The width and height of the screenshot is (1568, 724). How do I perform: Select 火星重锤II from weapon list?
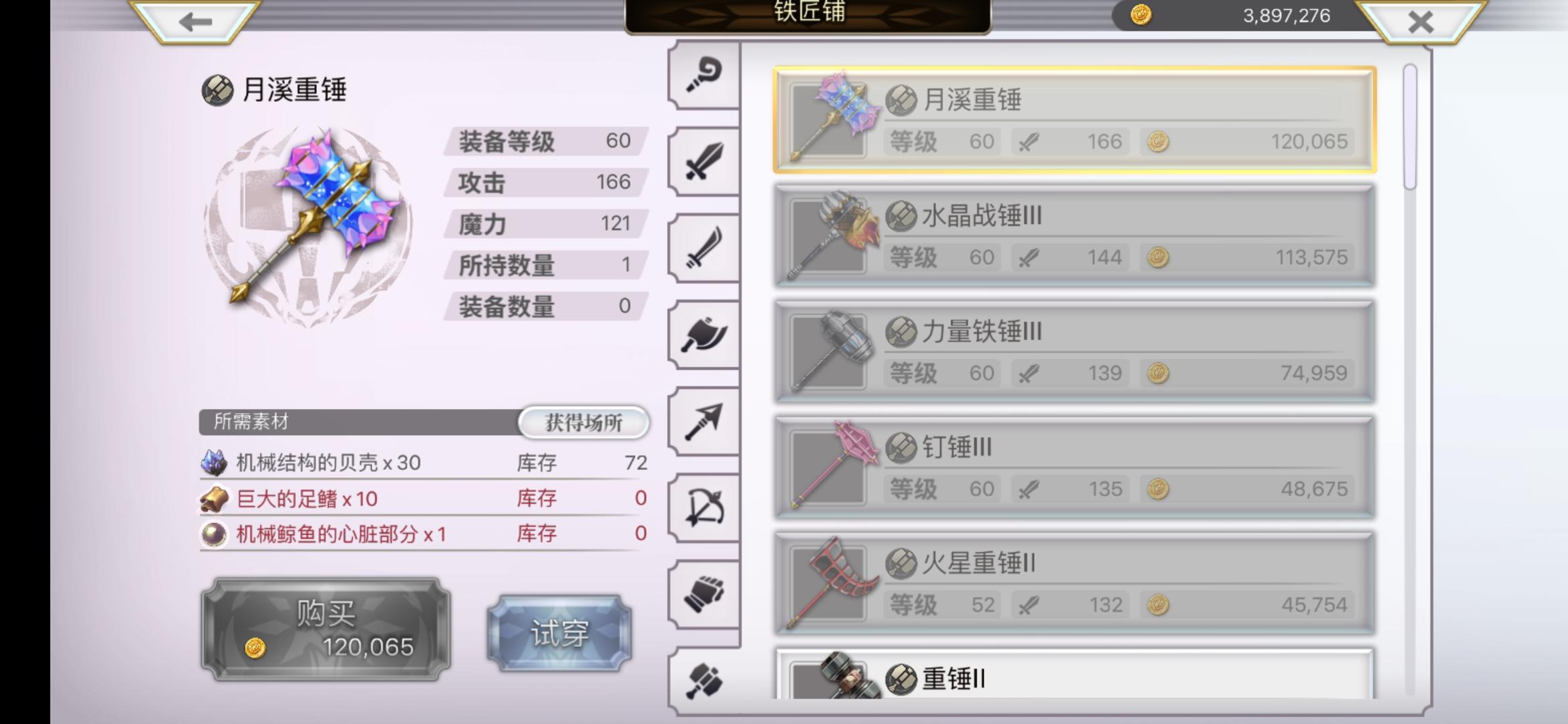(1075, 583)
